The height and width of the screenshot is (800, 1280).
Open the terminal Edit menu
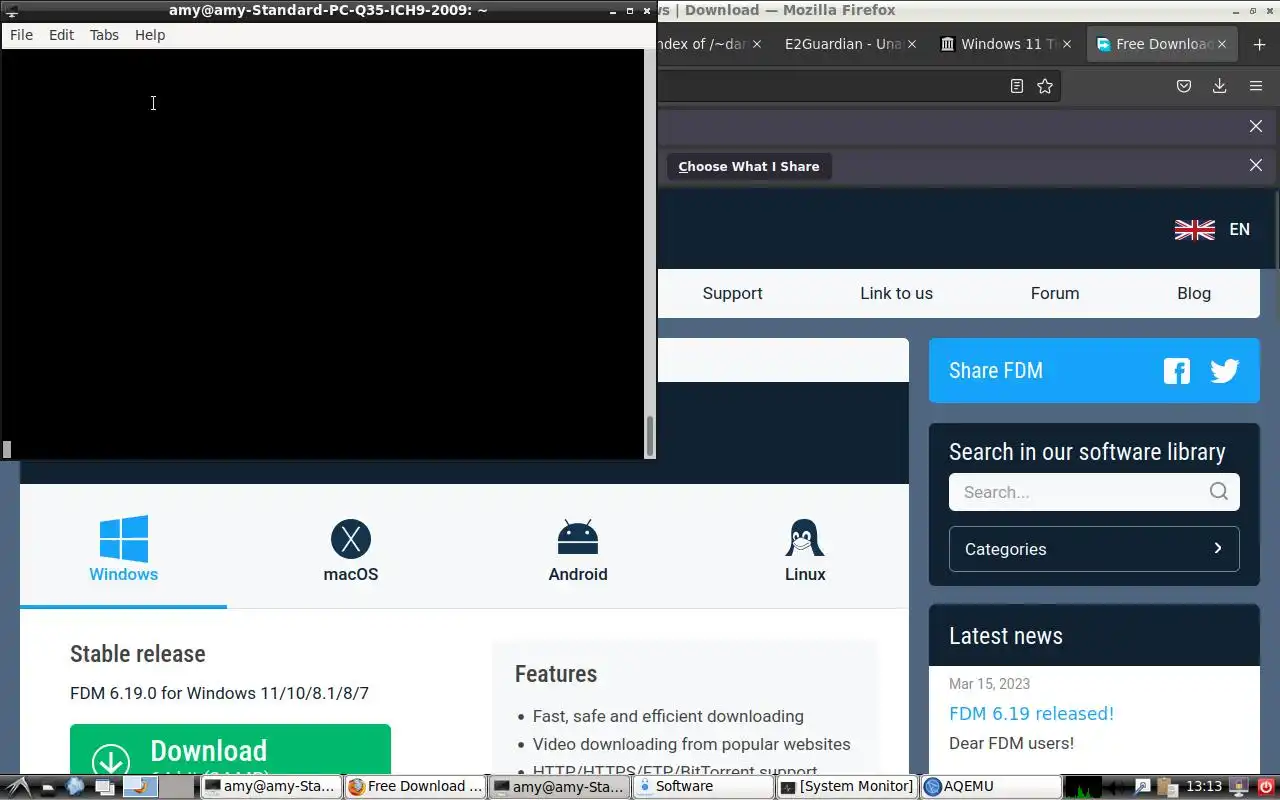pyautogui.click(x=61, y=35)
